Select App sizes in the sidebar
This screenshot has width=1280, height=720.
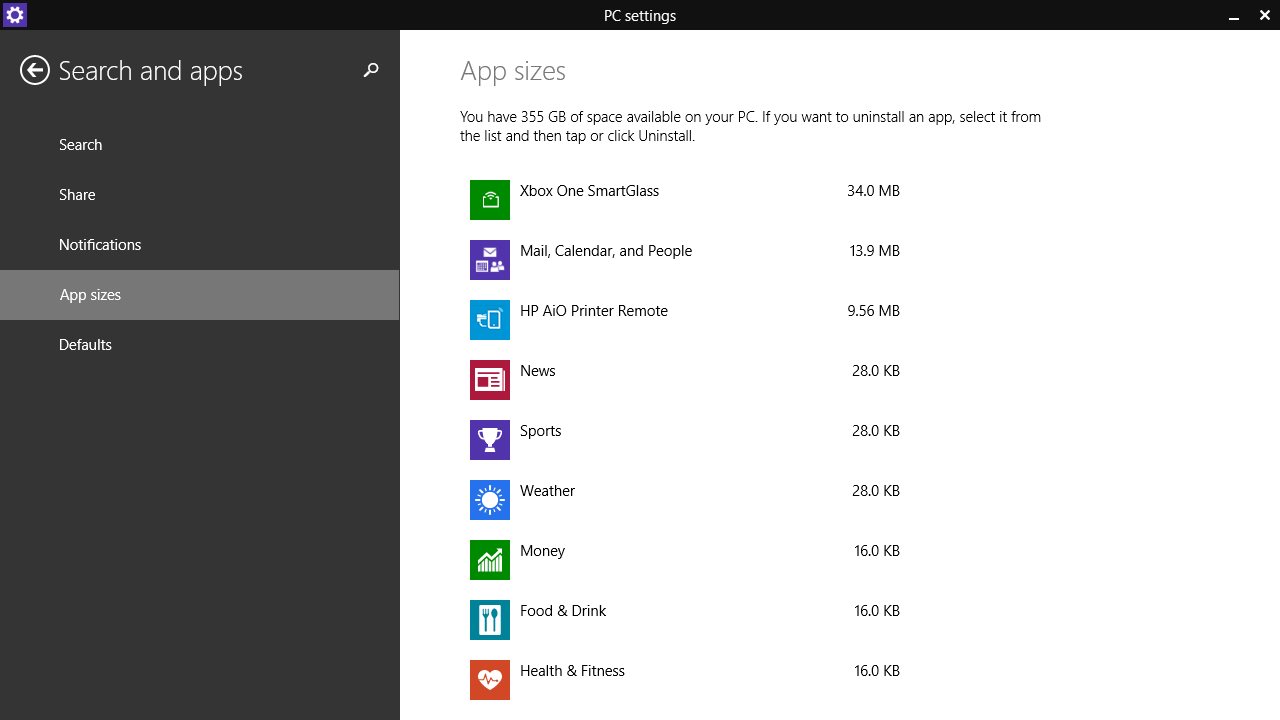pyautogui.click(x=200, y=295)
